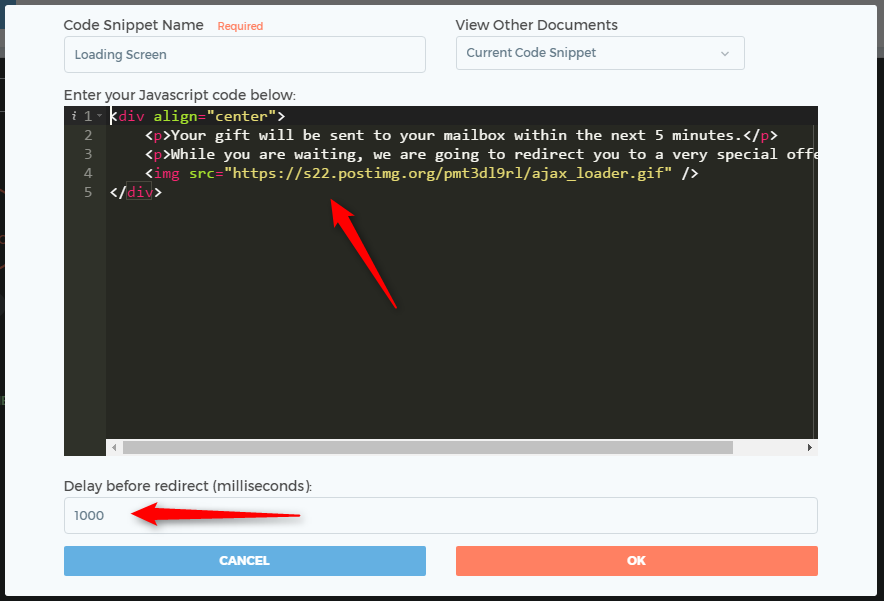884x601 pixels.
Task: Click the Delay before redirect input field
Action: click(440, 515)
